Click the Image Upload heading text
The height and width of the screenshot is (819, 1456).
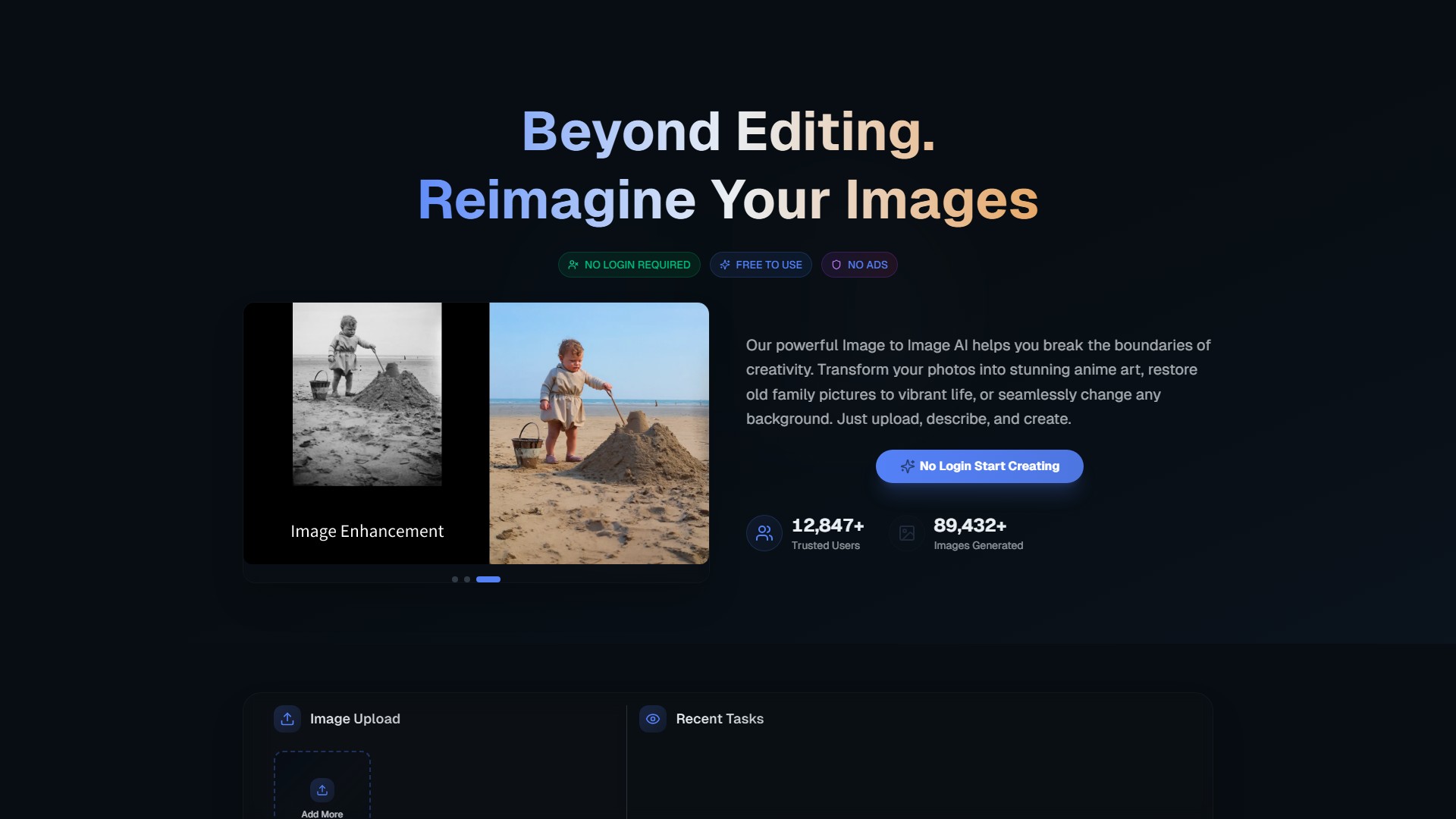(x=355, y=719)
